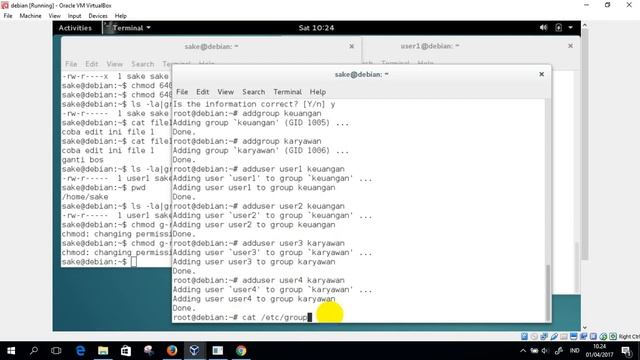Viewport: 640px width, 360px height.
Task: Open VirtualBox File menu
Action: [8, 16]
